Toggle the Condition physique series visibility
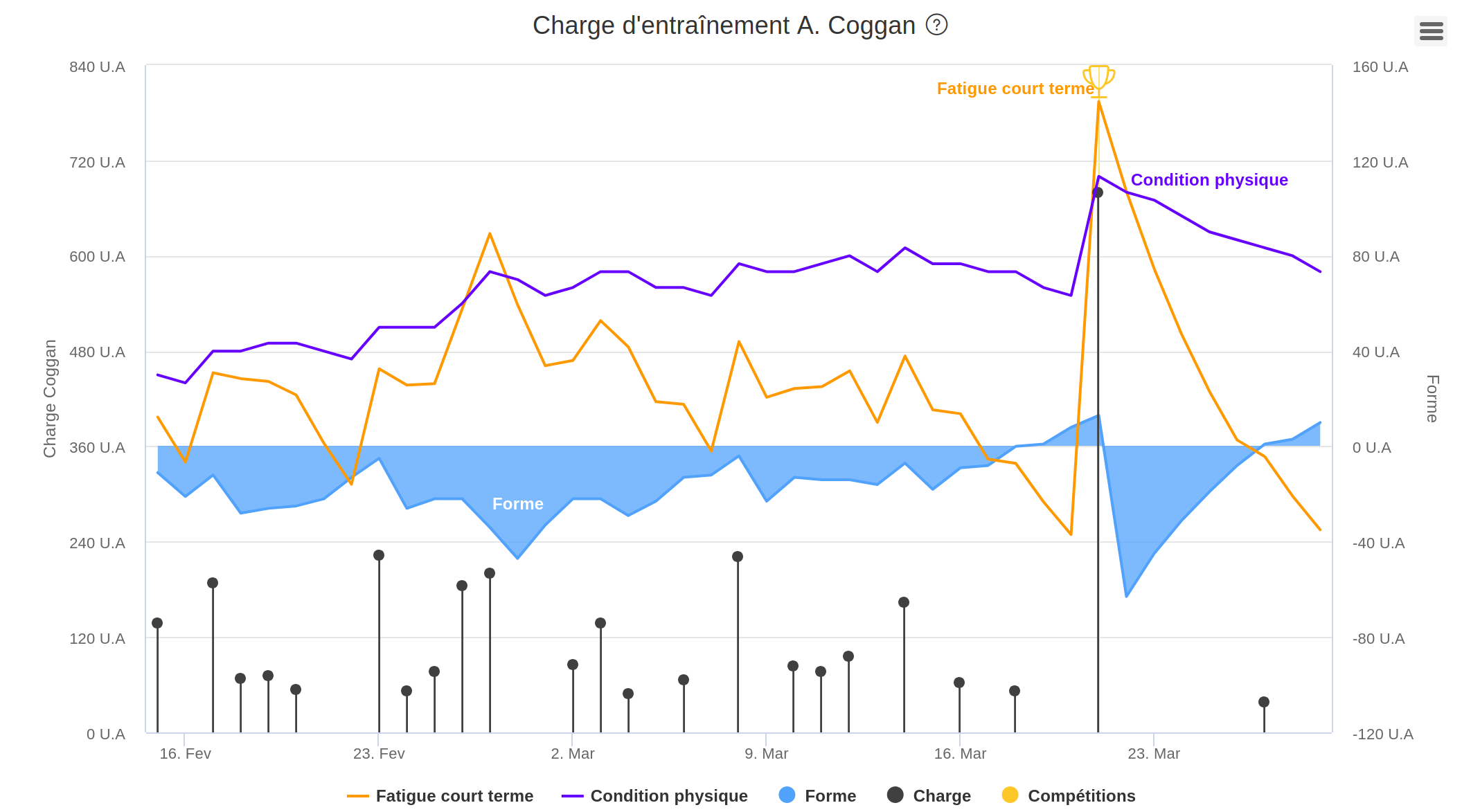 pyautogui.click(x=668, y=796)
